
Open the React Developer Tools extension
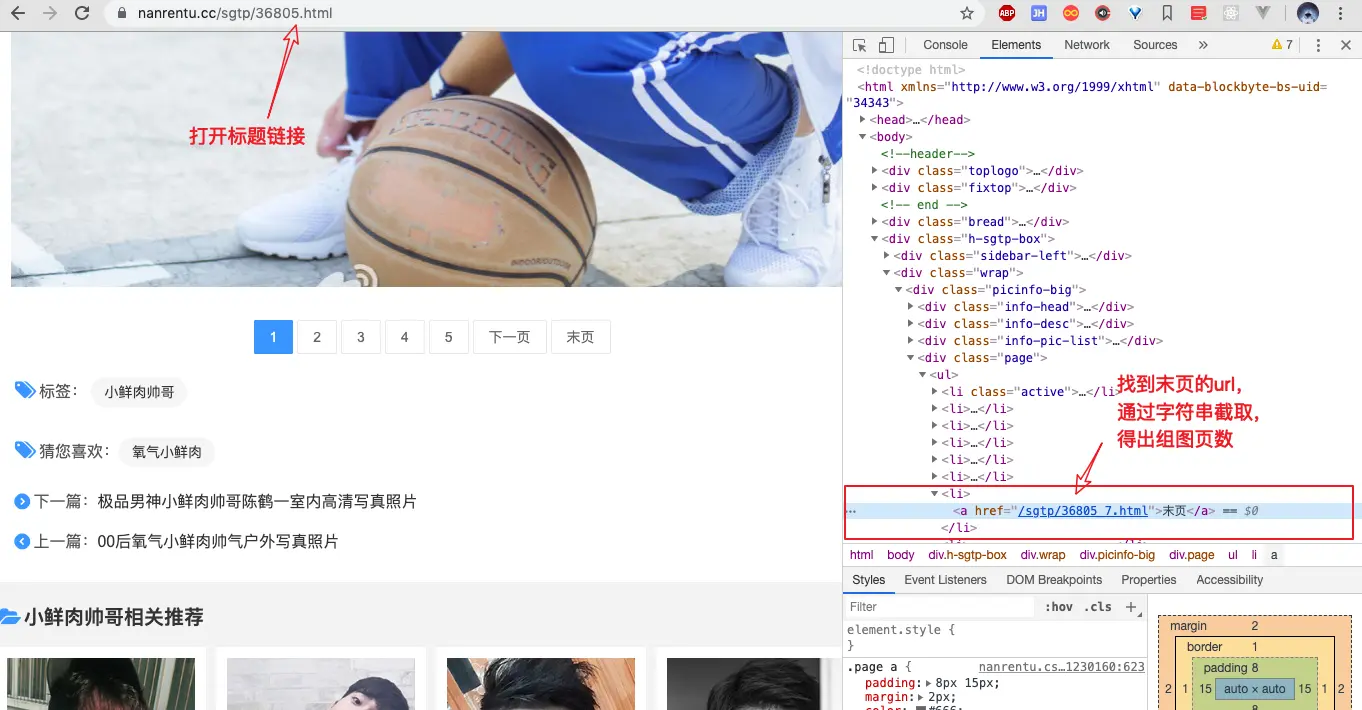pos(1231,13)
